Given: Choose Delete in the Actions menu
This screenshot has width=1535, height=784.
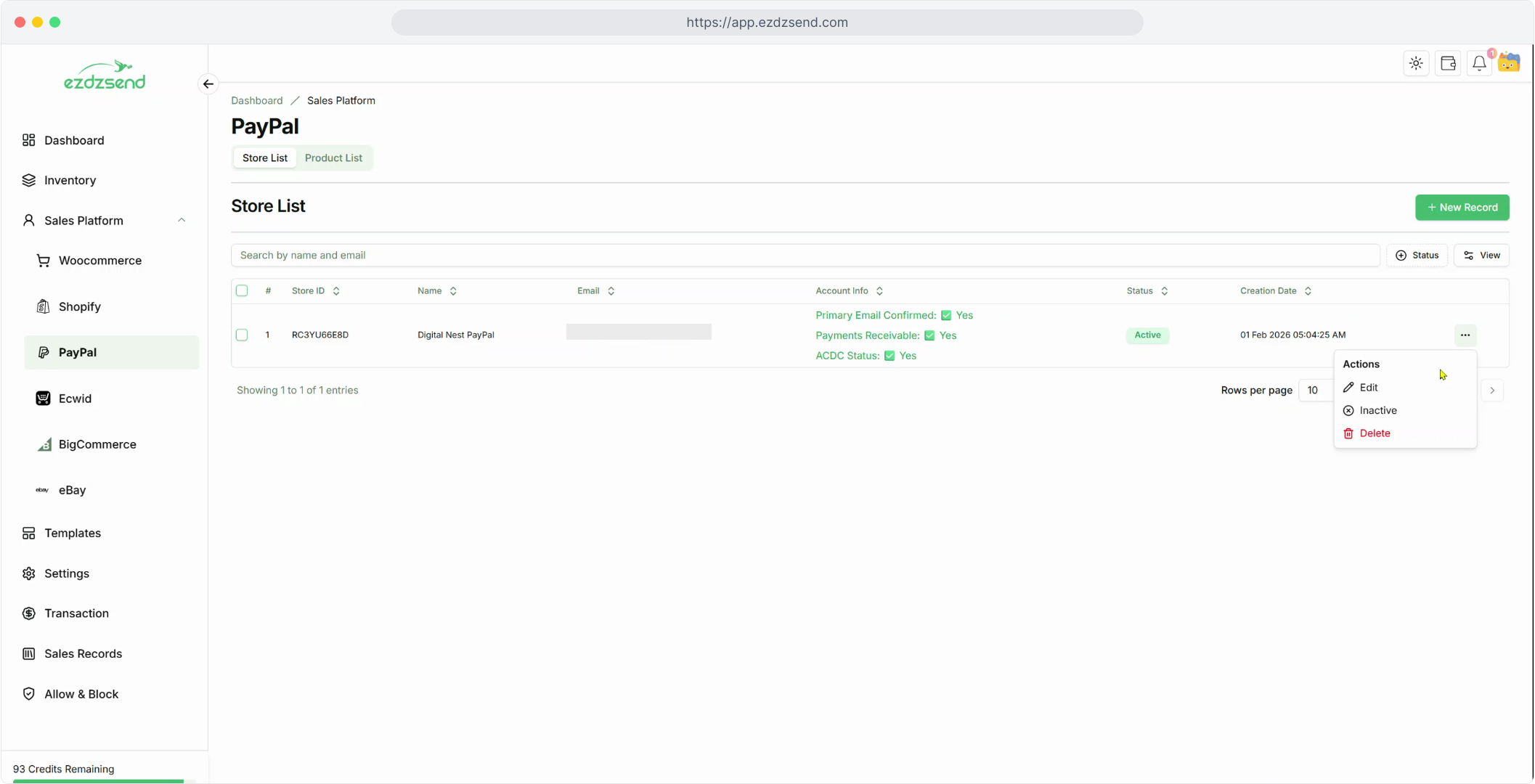Looking at the screenshot, I should pyautogui.click(x=1375, y=433).
